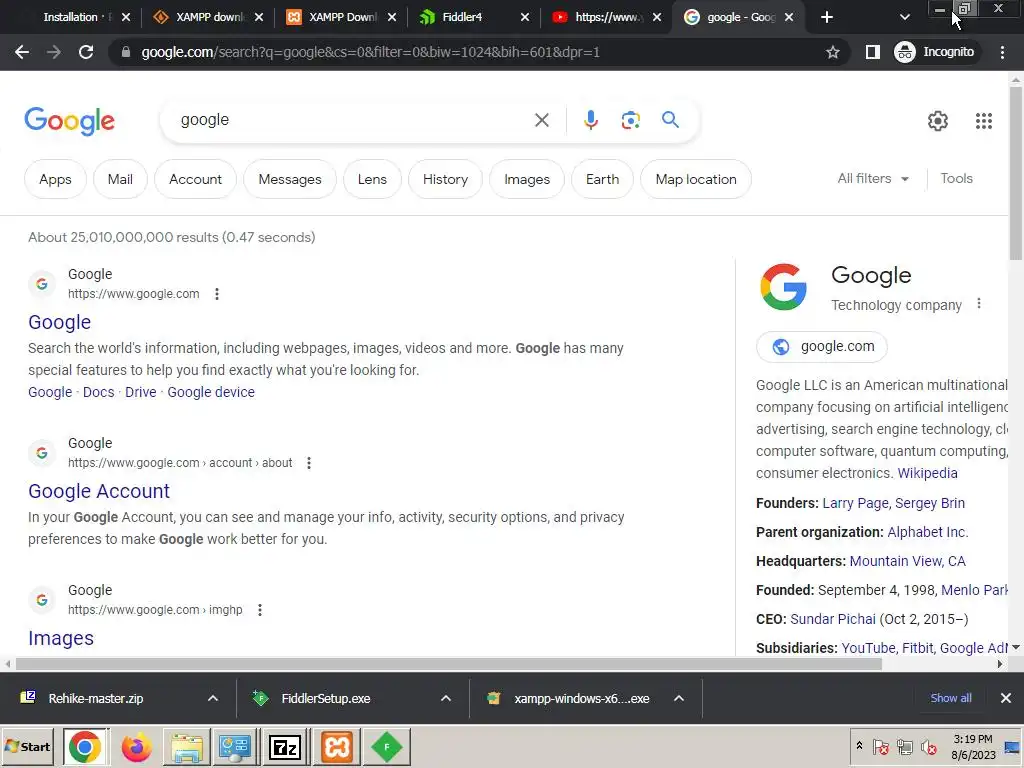1024x768 pixels.
Task: Open XAMPP from the taskbar
Action: click(x=336, y=747)
